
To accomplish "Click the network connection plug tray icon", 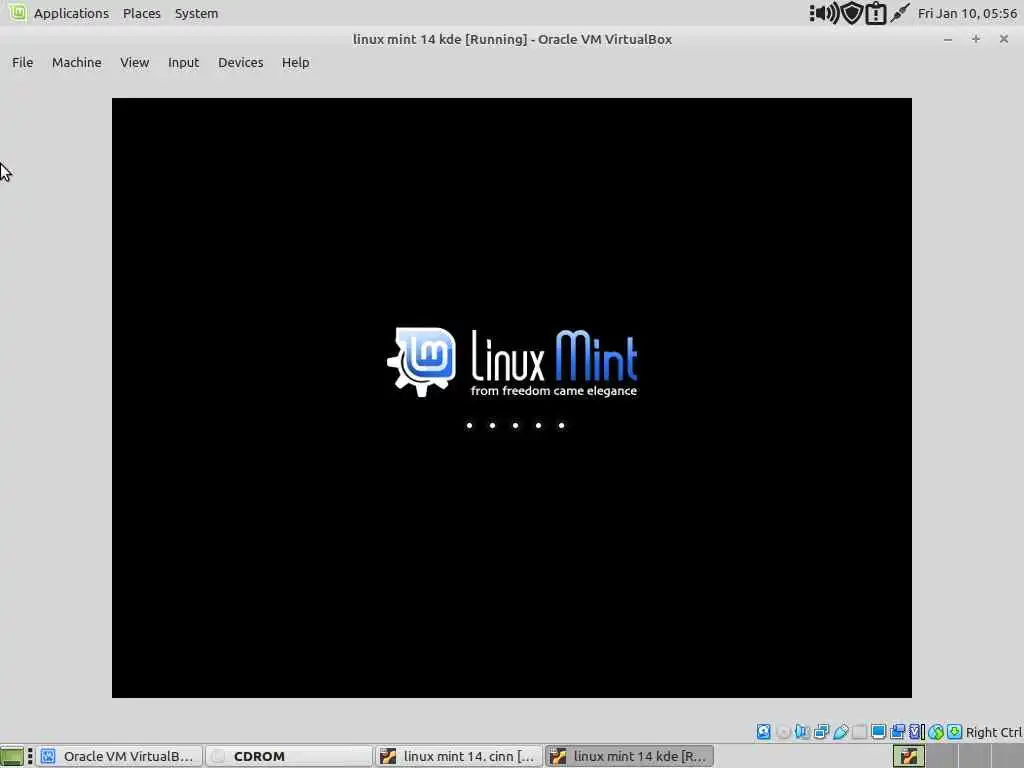I will [x=900, y=13].
